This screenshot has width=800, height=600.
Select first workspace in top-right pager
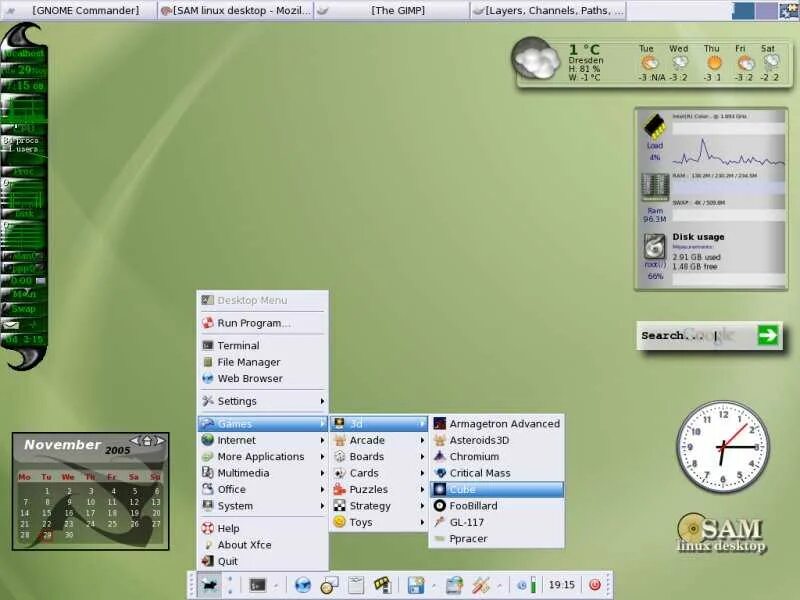click(x=743, y=11)
